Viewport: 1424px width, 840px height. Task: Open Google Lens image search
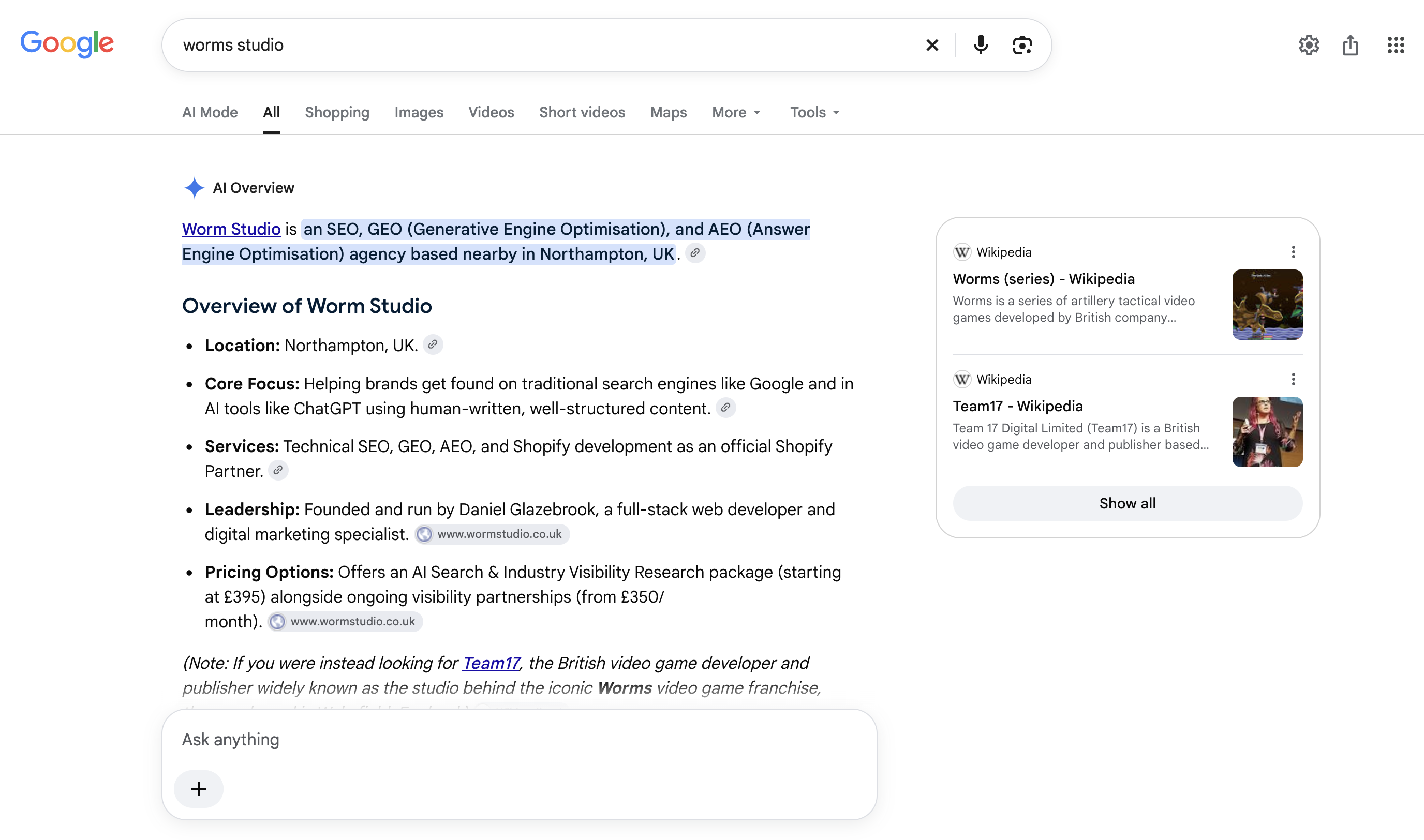tap(1022, 44)
